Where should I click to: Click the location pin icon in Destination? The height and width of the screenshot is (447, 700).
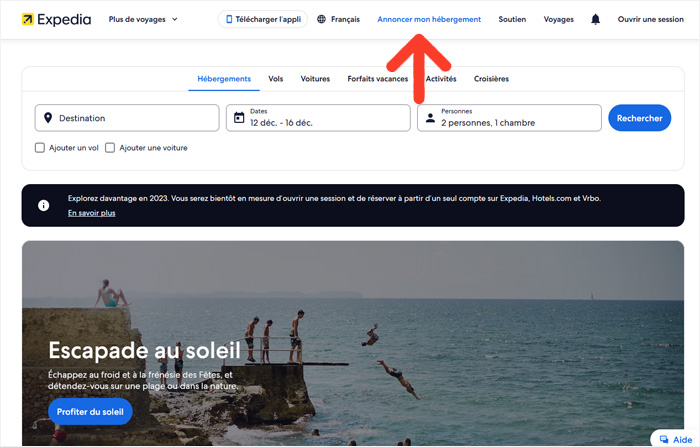pos(48,118)
